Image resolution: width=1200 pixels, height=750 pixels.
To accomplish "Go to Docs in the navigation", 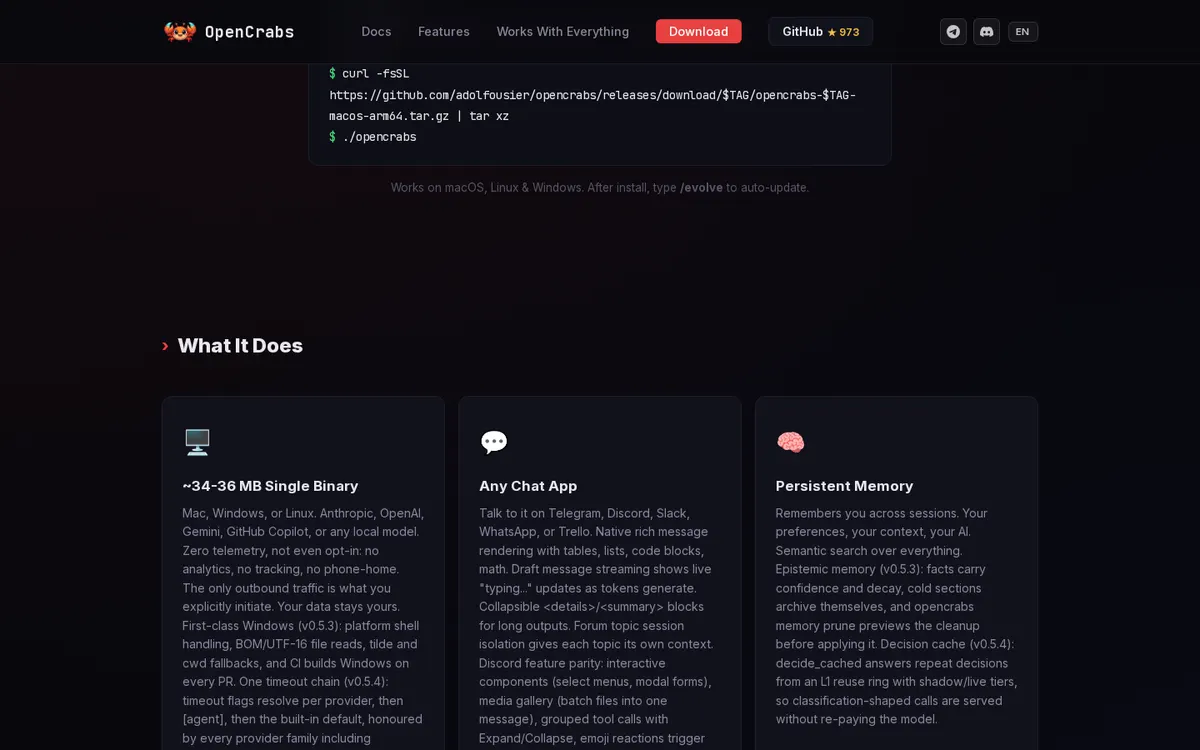I will tap(376, 32).
